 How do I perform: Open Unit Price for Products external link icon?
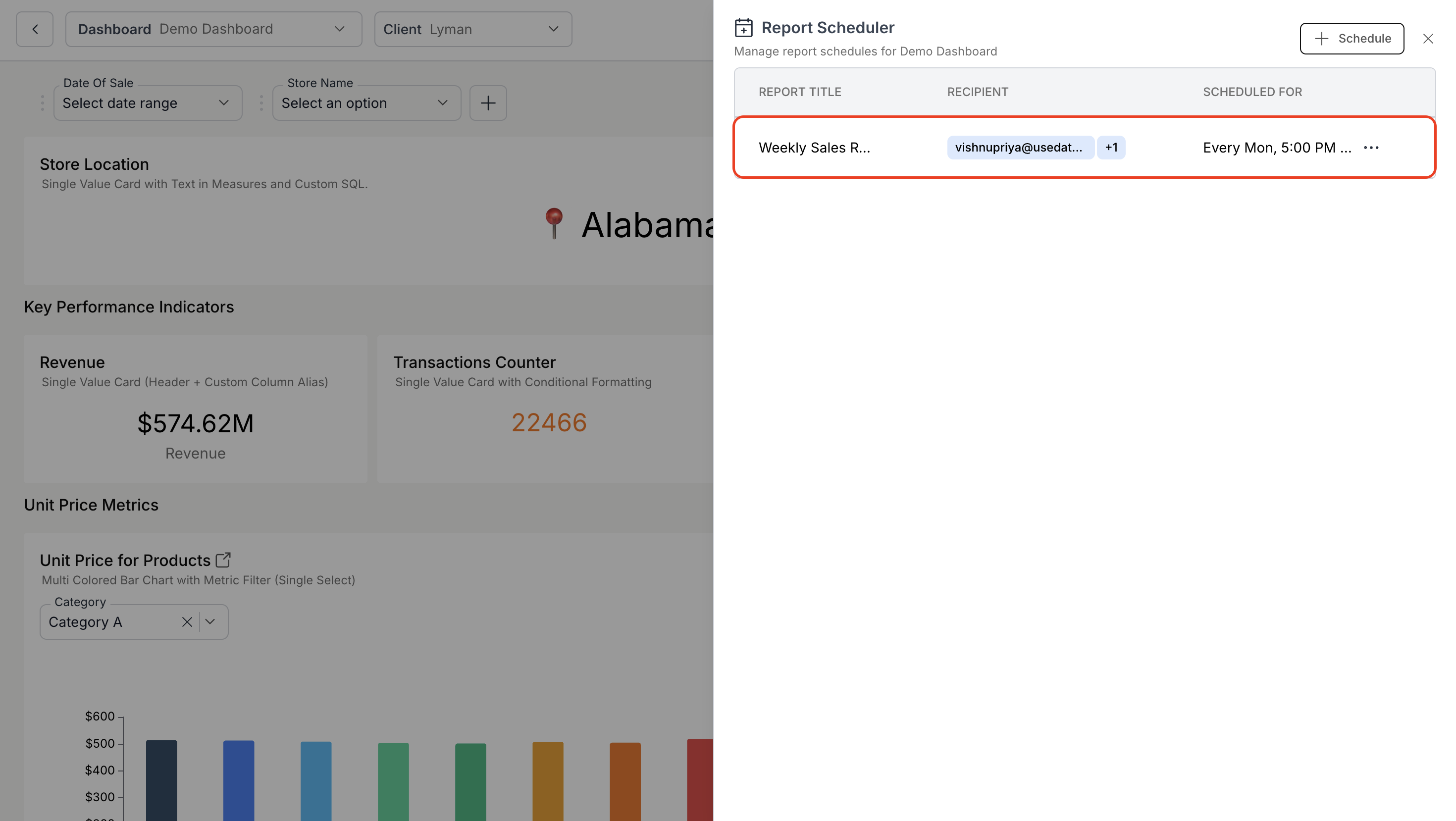pos(223,560)
